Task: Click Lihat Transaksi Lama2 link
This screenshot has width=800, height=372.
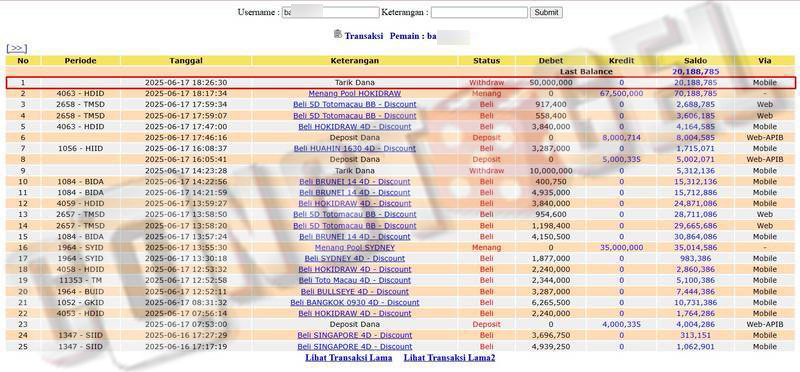Action: [x=449, y=358]
